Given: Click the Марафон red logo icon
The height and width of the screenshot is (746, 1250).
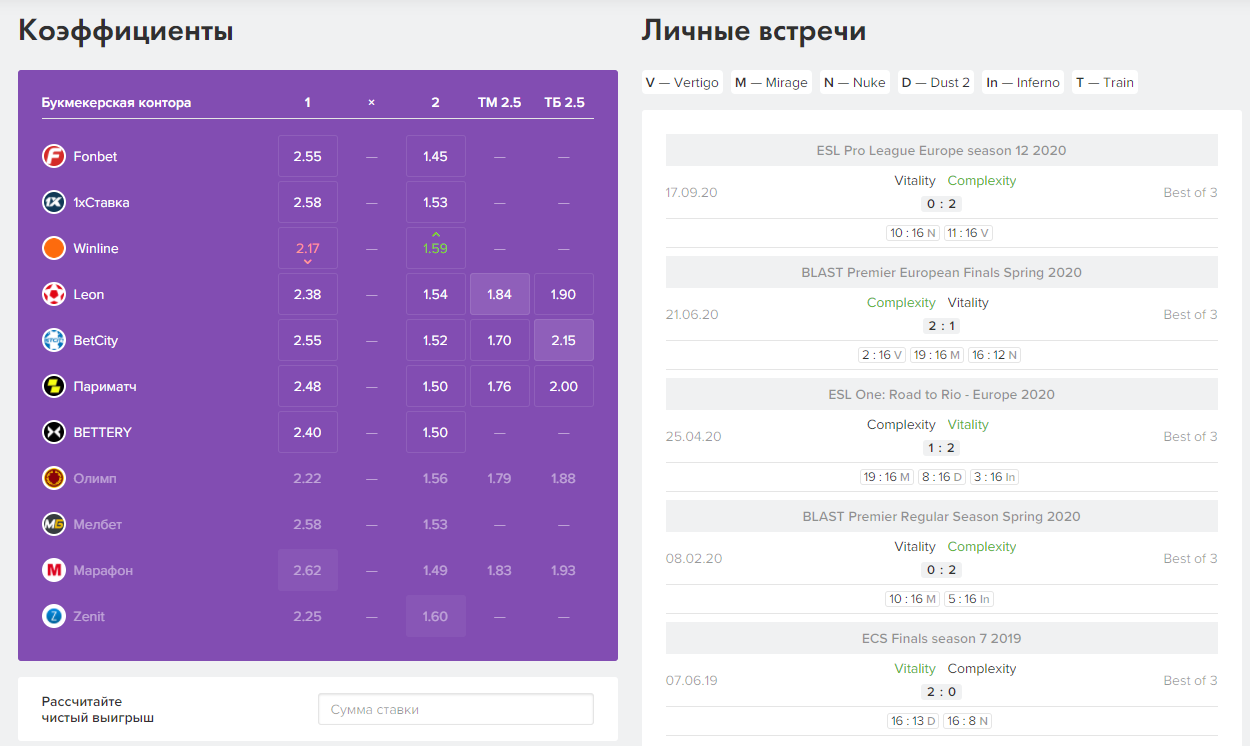Looking at the screenshot, I should 54,571.
